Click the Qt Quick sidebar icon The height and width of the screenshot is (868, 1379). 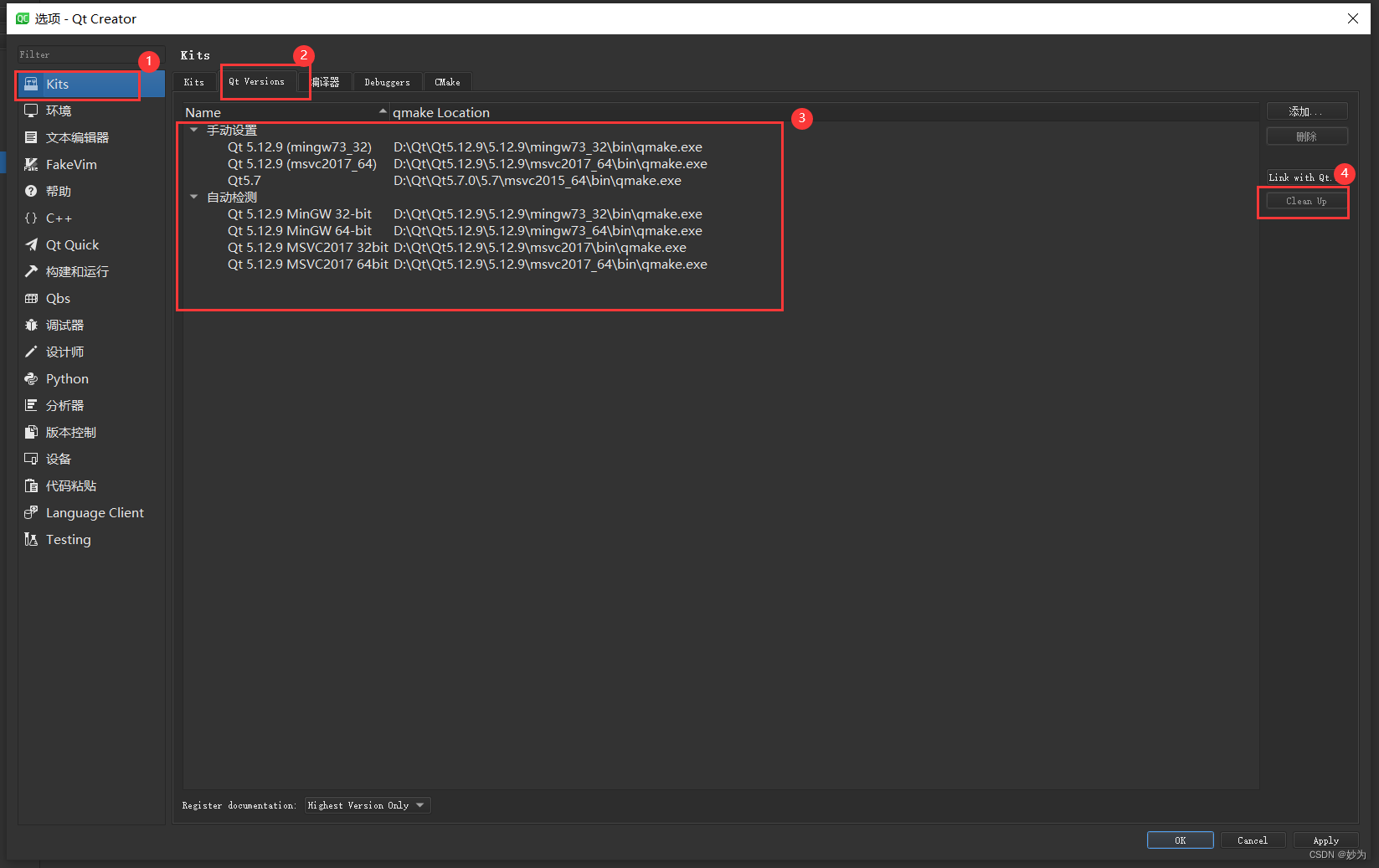pyautogui.click(x=71, y=244)
